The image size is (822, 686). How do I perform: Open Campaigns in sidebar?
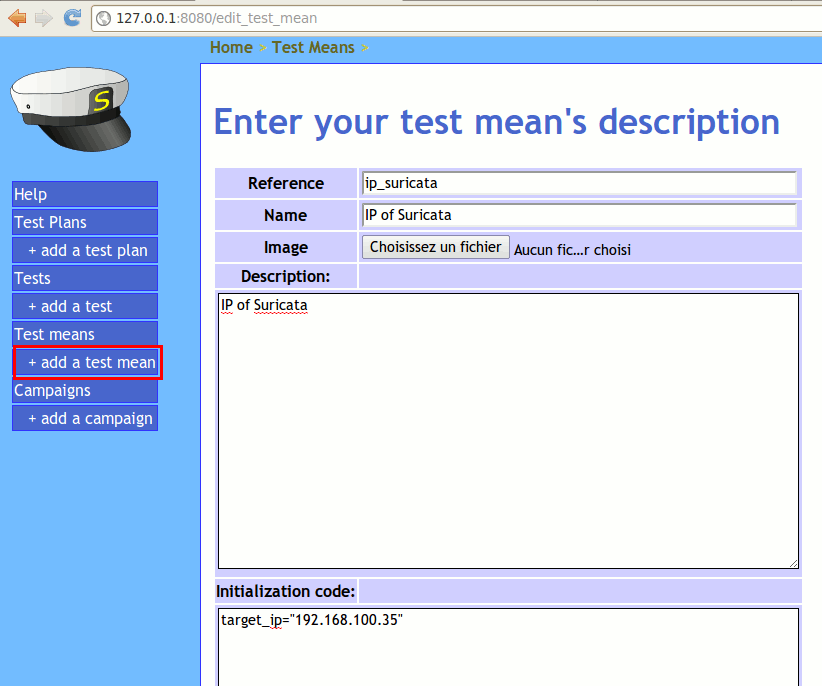coord(85,390)
